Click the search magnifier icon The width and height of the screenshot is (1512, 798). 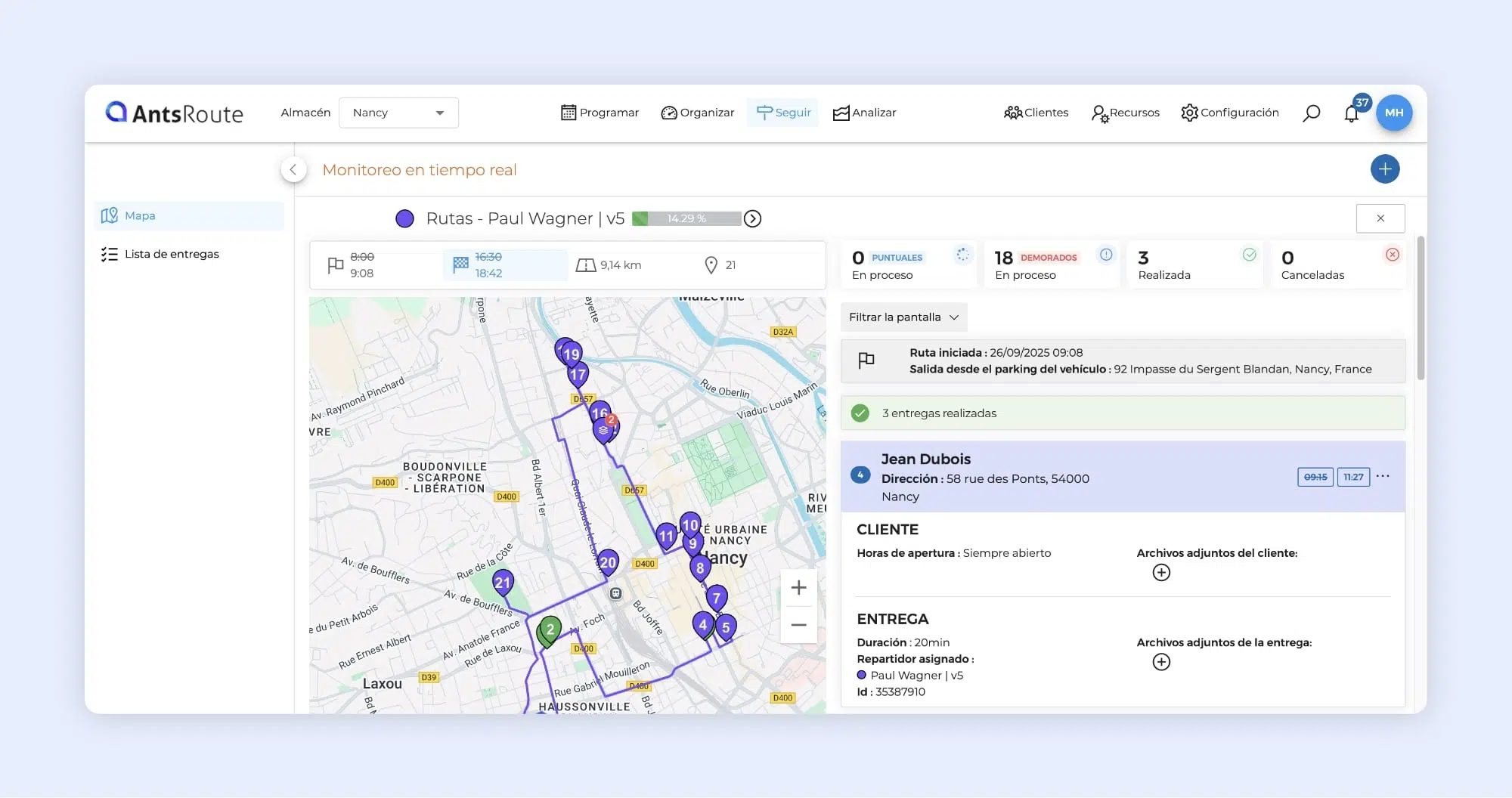tap(1311, 113)
